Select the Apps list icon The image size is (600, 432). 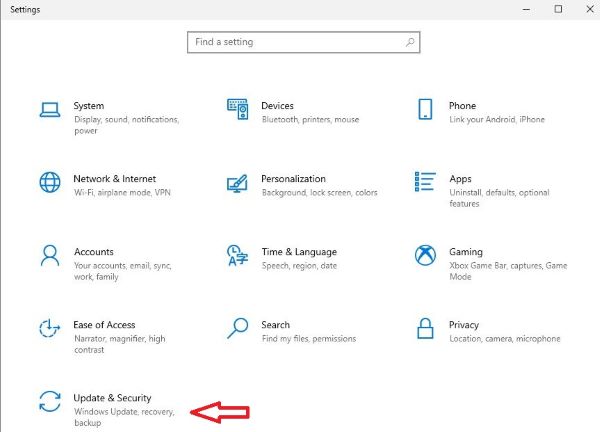tap(425, 181)
